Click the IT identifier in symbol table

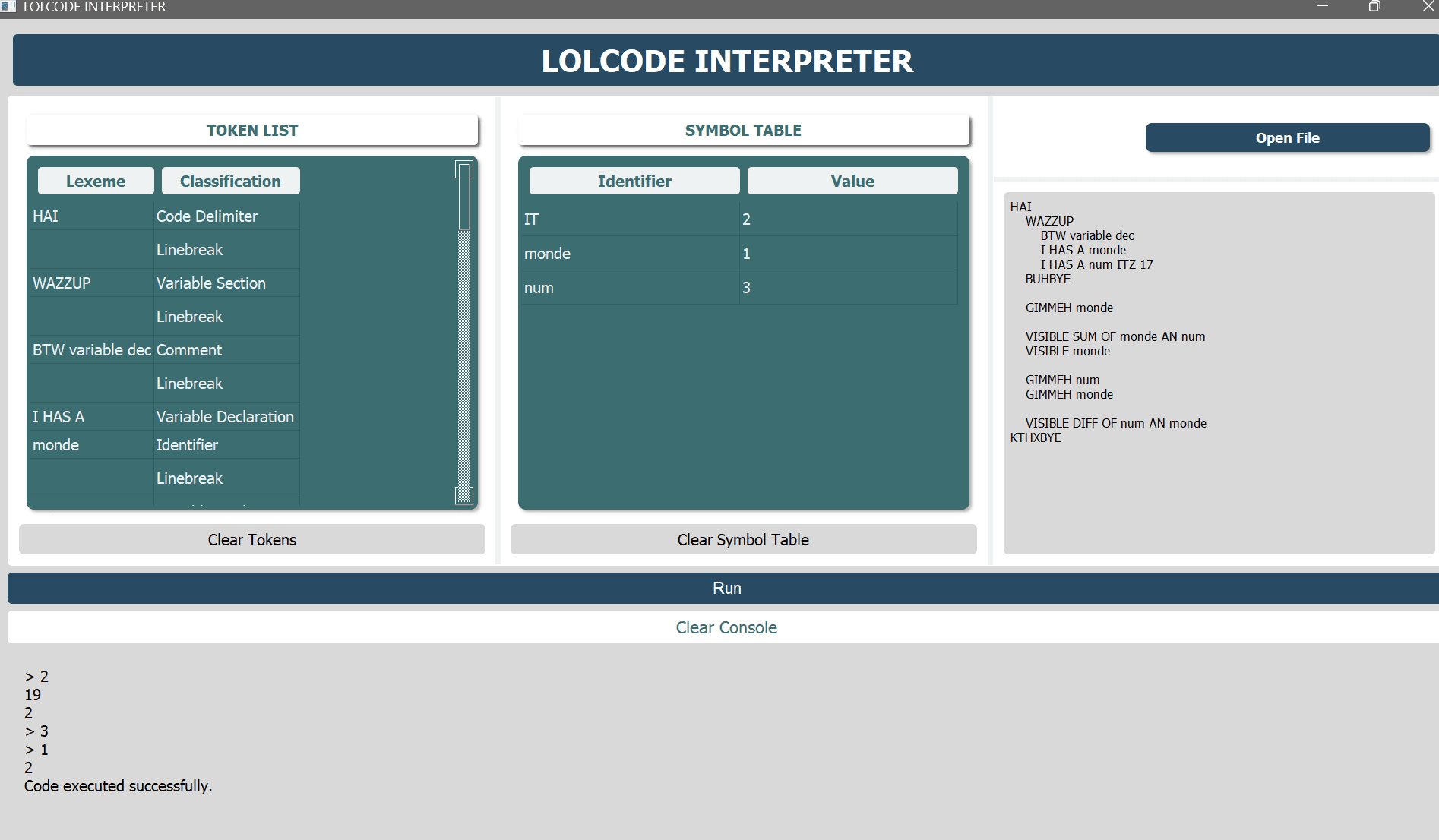coord(630,219)
